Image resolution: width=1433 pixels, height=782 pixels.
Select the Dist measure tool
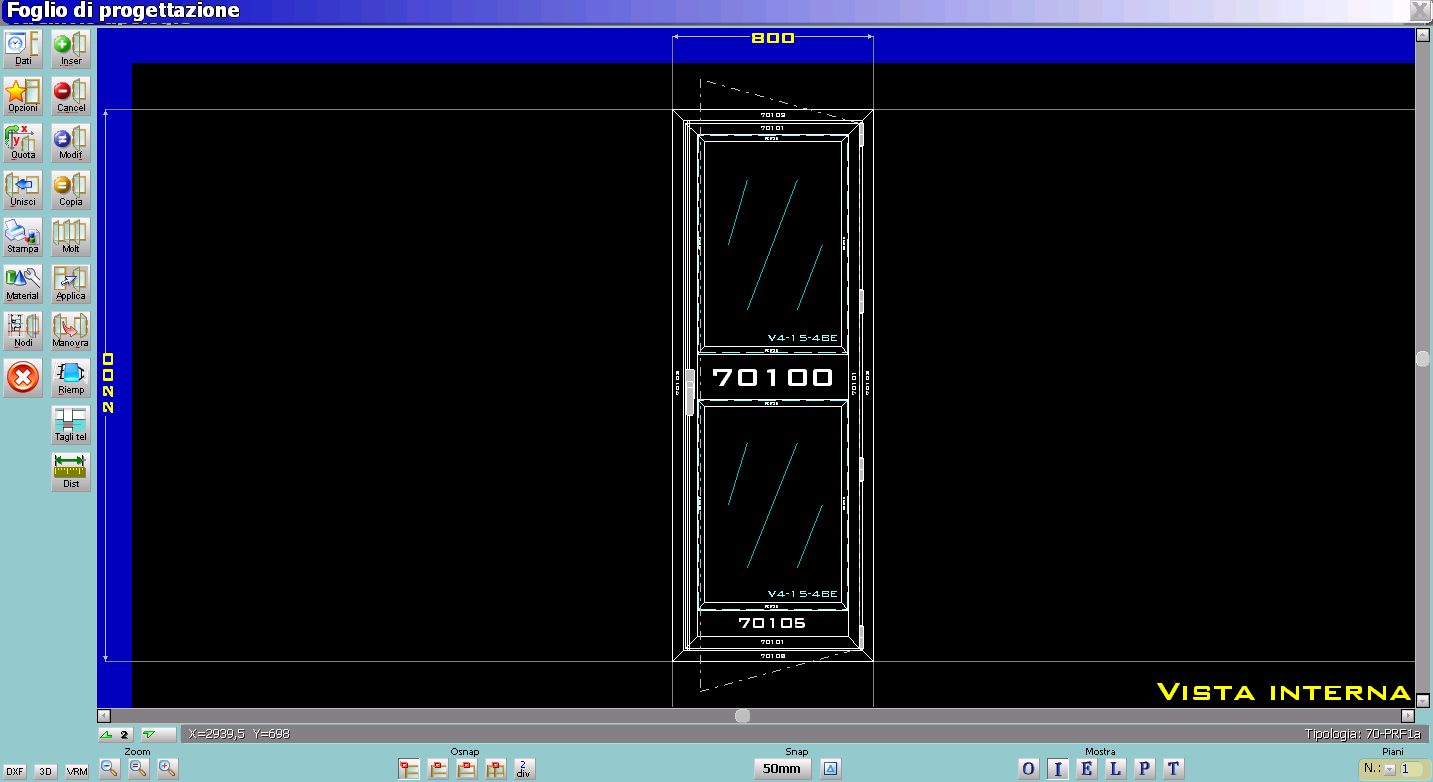coord(71,471)
